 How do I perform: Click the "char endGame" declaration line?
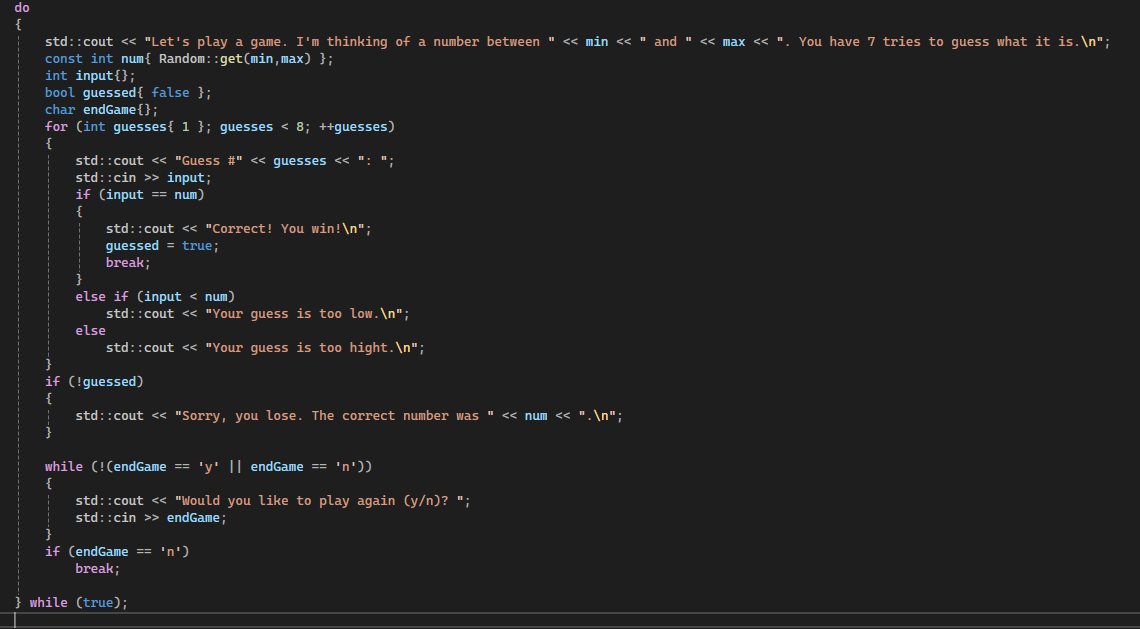(101, 110)
